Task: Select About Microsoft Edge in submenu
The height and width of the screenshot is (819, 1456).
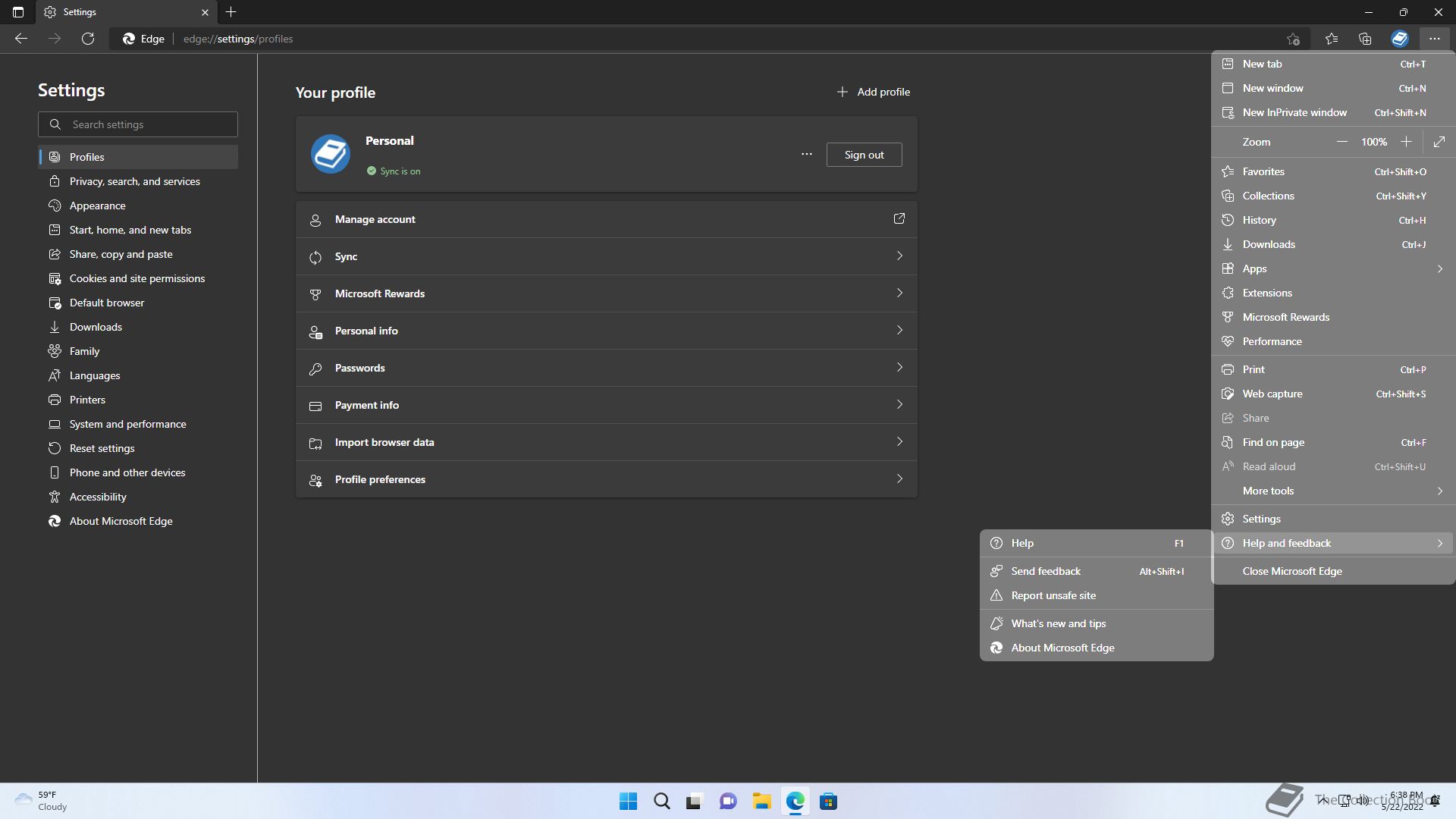Action: pyautogui.click(x=1097, y=648)
